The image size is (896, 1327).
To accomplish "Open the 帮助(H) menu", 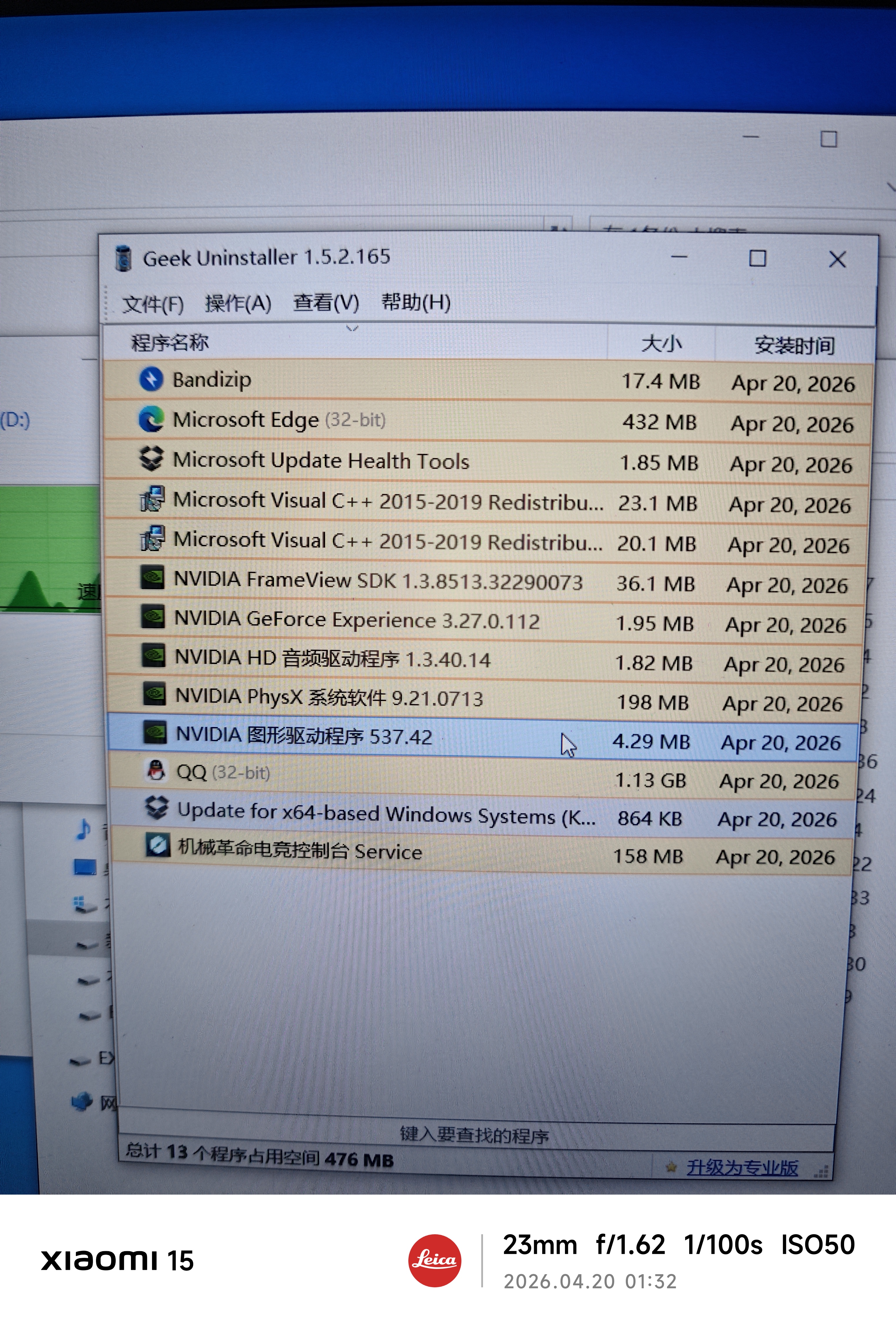I will pyautogui.click(x=416, y=302).
